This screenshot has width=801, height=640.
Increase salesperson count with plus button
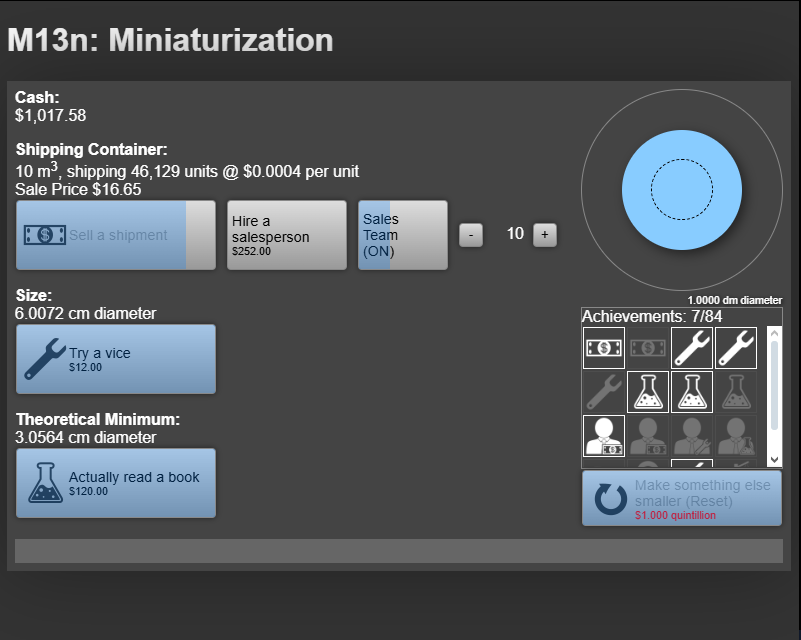coord(544,234)
